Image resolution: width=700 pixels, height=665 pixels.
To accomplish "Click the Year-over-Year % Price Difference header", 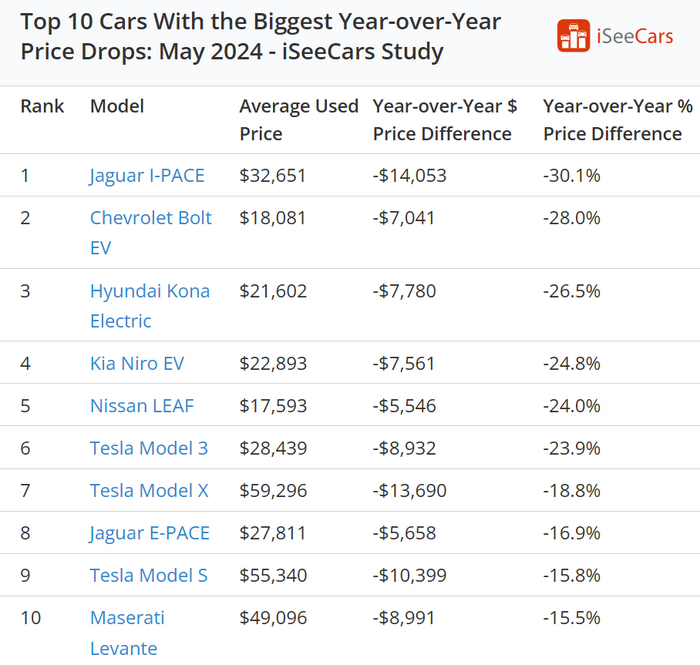I will [x=612, y=120].
